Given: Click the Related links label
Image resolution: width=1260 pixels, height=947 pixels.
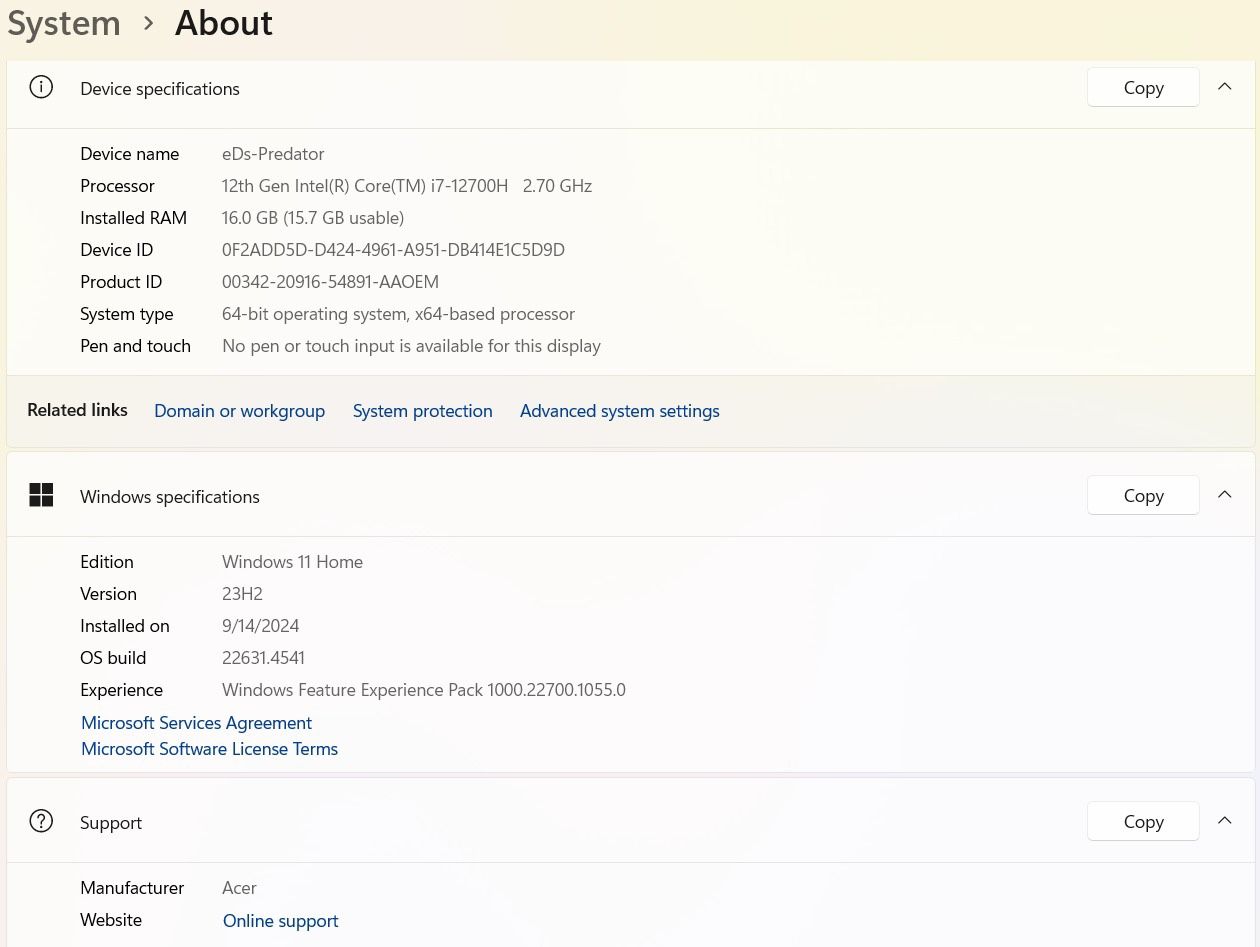Looking at the screenshot, I should point(77,410).
